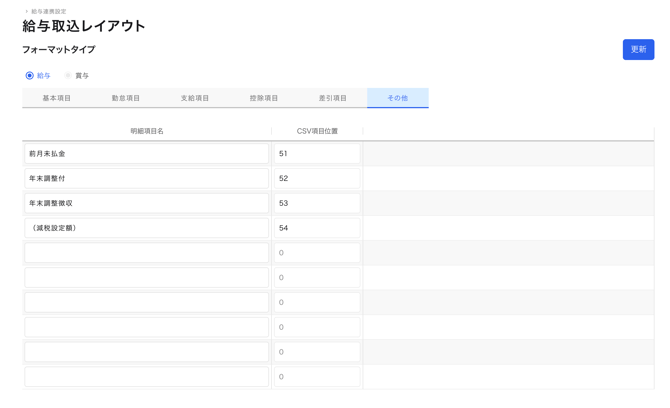Screen dimensions: 670x408
Task: Select the （減税設定額） name field
Action: coord(146,228)
